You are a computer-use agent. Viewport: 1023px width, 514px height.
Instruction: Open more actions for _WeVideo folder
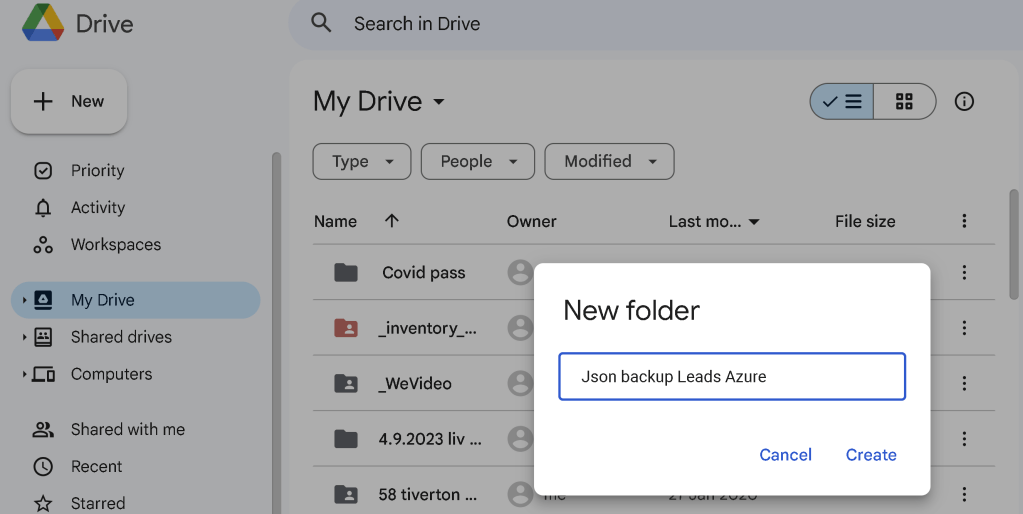pyautogui.click(x=964, y=384)
